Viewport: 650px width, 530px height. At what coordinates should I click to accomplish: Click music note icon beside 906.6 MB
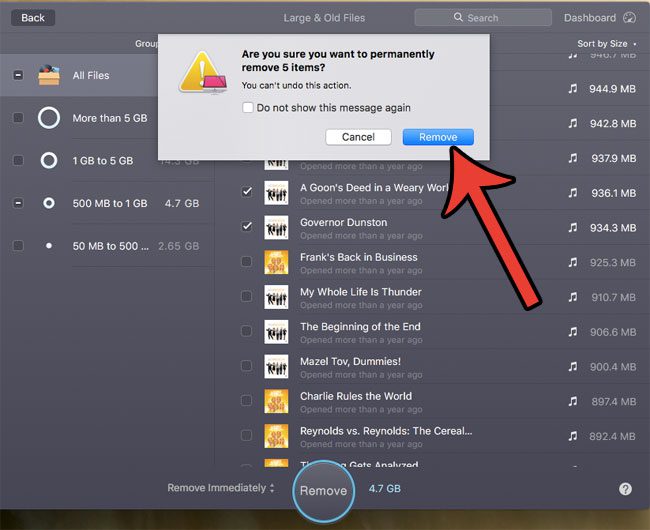coord(572,332)
